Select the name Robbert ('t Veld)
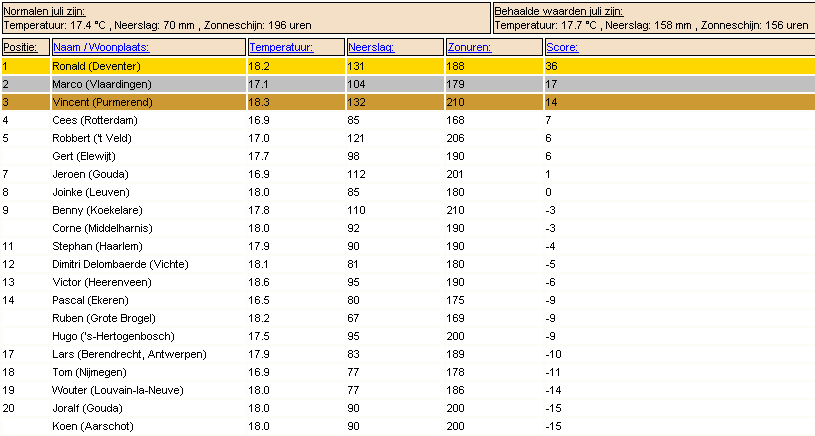815x436 pixels. pos(92,138)
